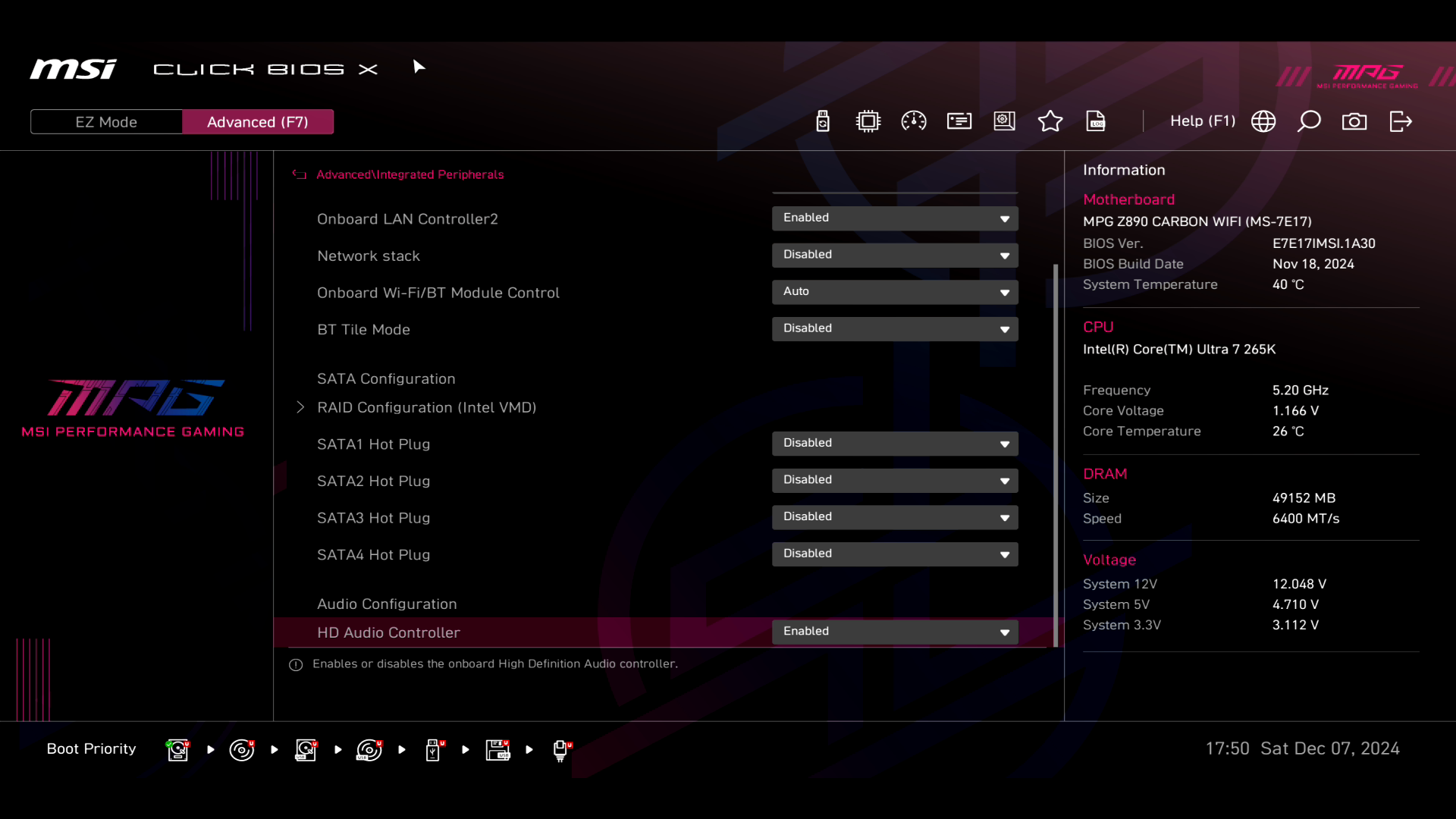Open the CPU hardware information icon
Screen dimensions: 1456x819
pyautogui.click(x=868, y=121)
